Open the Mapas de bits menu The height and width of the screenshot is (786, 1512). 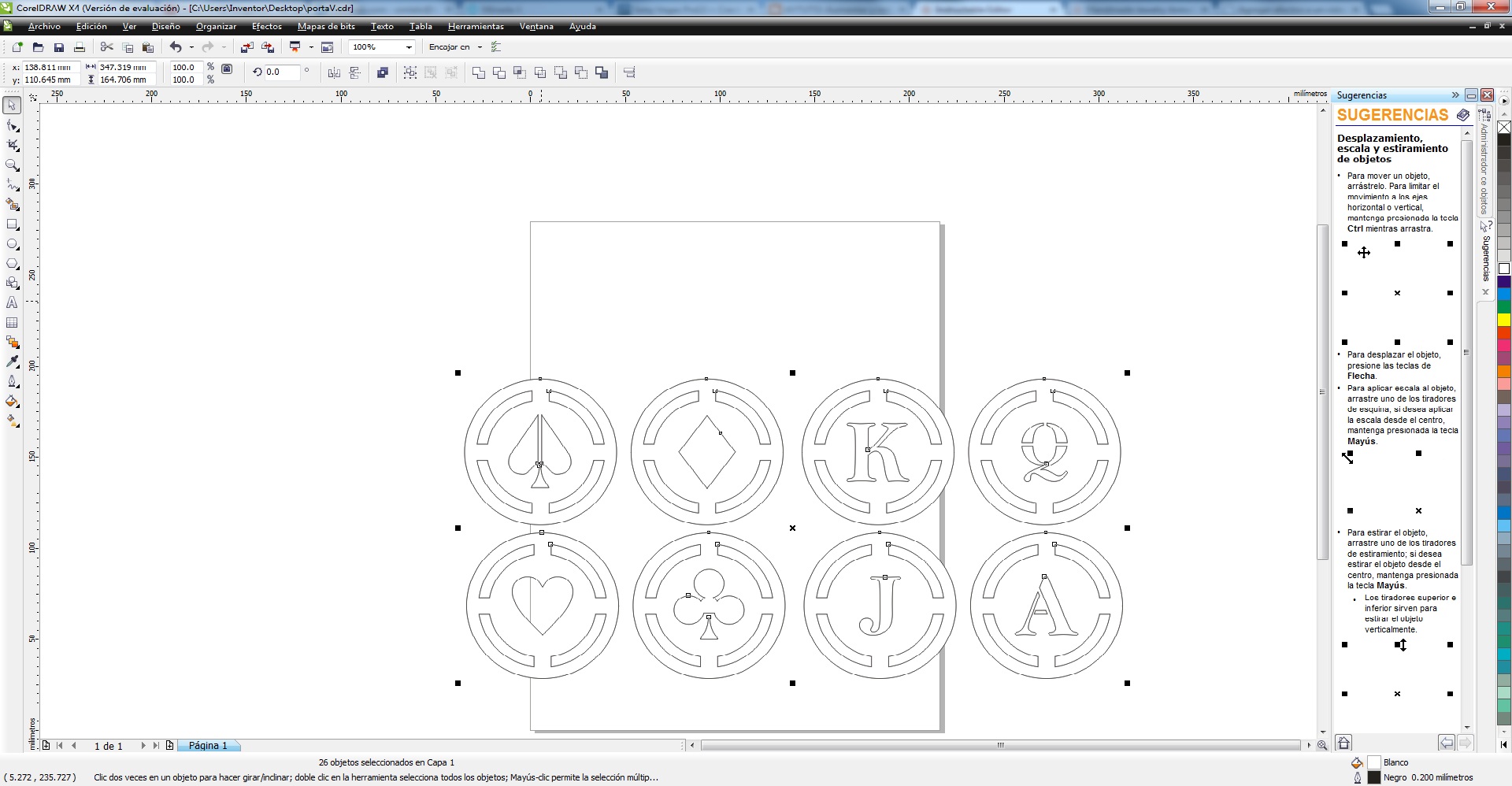coord(326,26)
